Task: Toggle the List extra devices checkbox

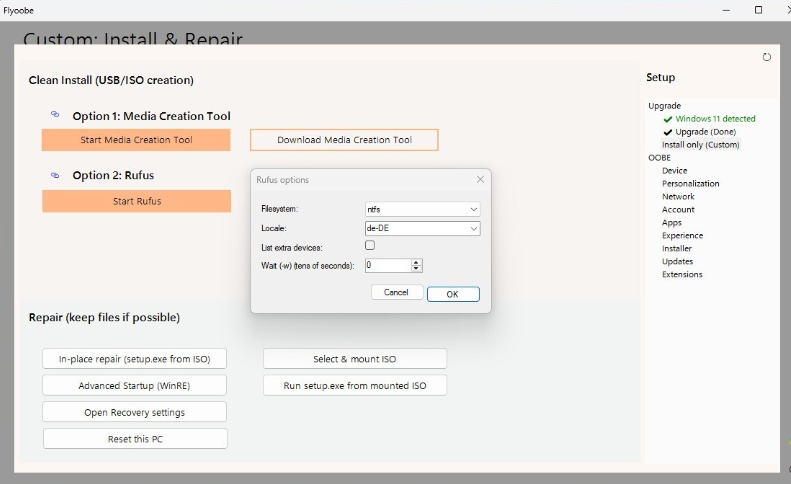Action: [370, 245]
